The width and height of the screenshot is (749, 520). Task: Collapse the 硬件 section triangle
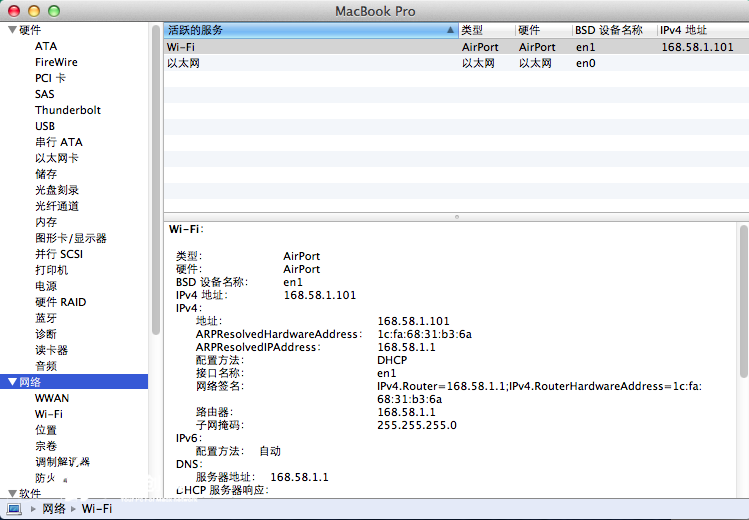11,30
